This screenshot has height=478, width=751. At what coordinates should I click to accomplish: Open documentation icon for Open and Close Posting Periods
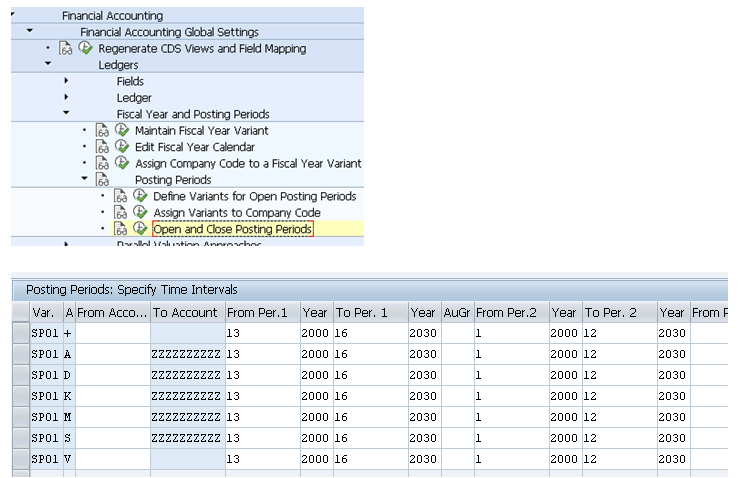point(120,229)
